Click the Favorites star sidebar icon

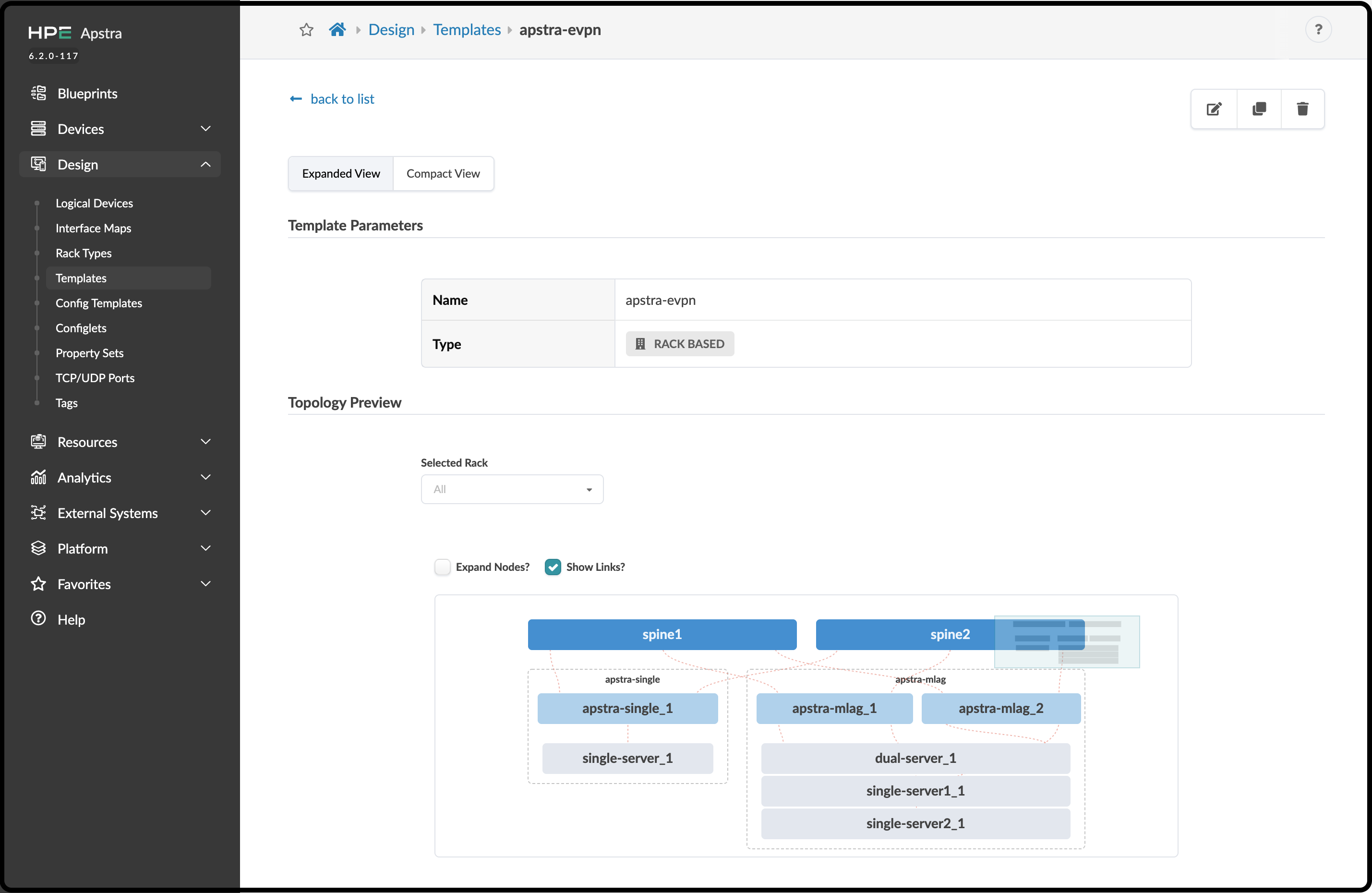[38, 584]
